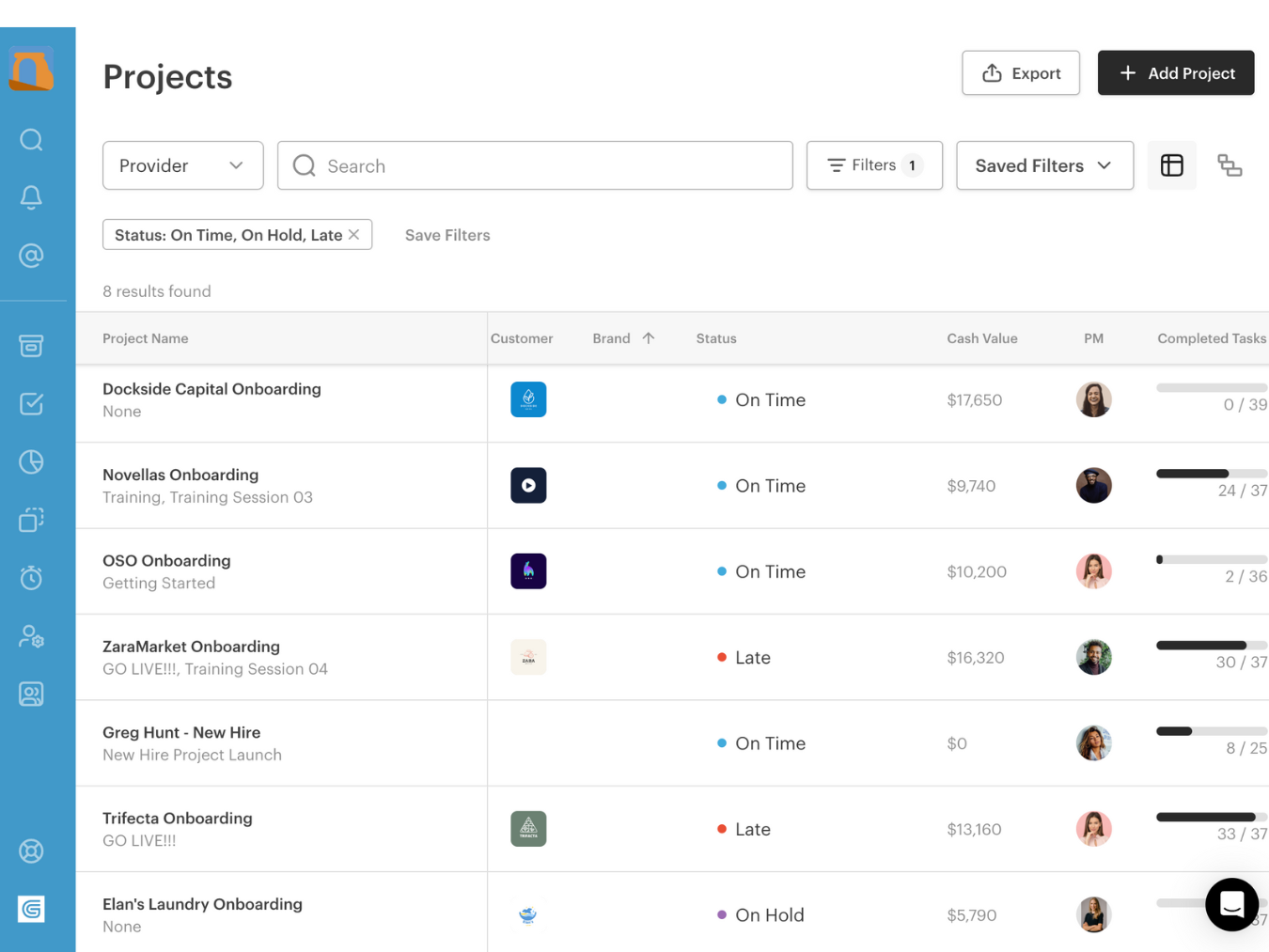Open time tracking with the stopwatch icon
This screenshot has height=952, width=1269.
[x=31, y=579]
